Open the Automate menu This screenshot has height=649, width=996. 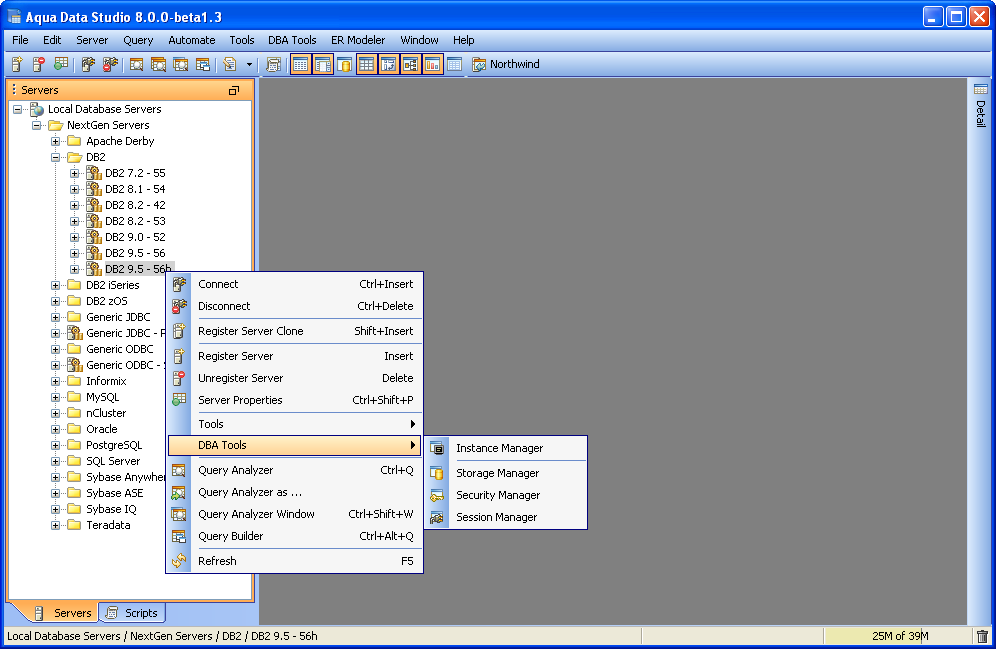point(192,40)
